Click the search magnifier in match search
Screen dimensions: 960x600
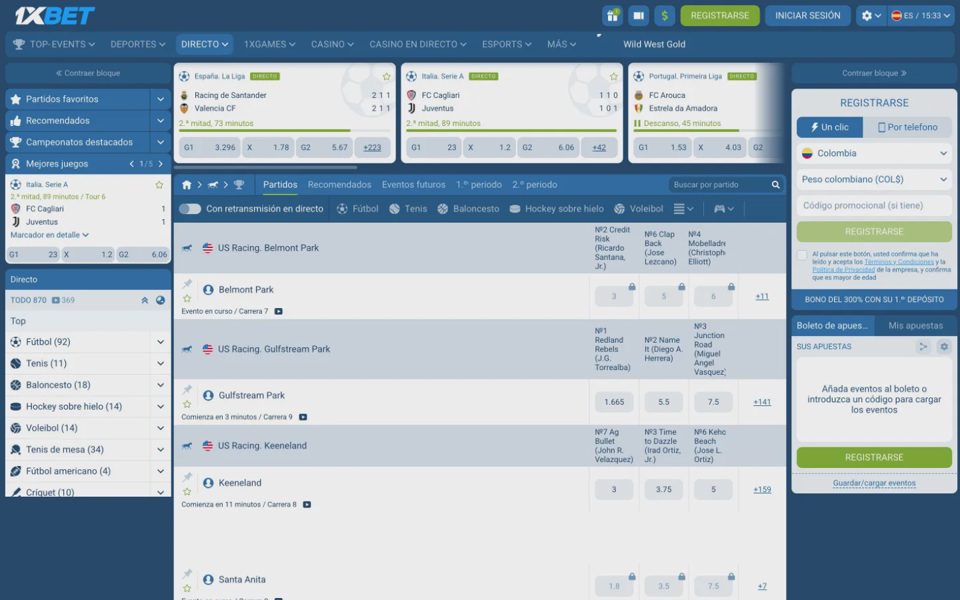[x=775, y=185]
